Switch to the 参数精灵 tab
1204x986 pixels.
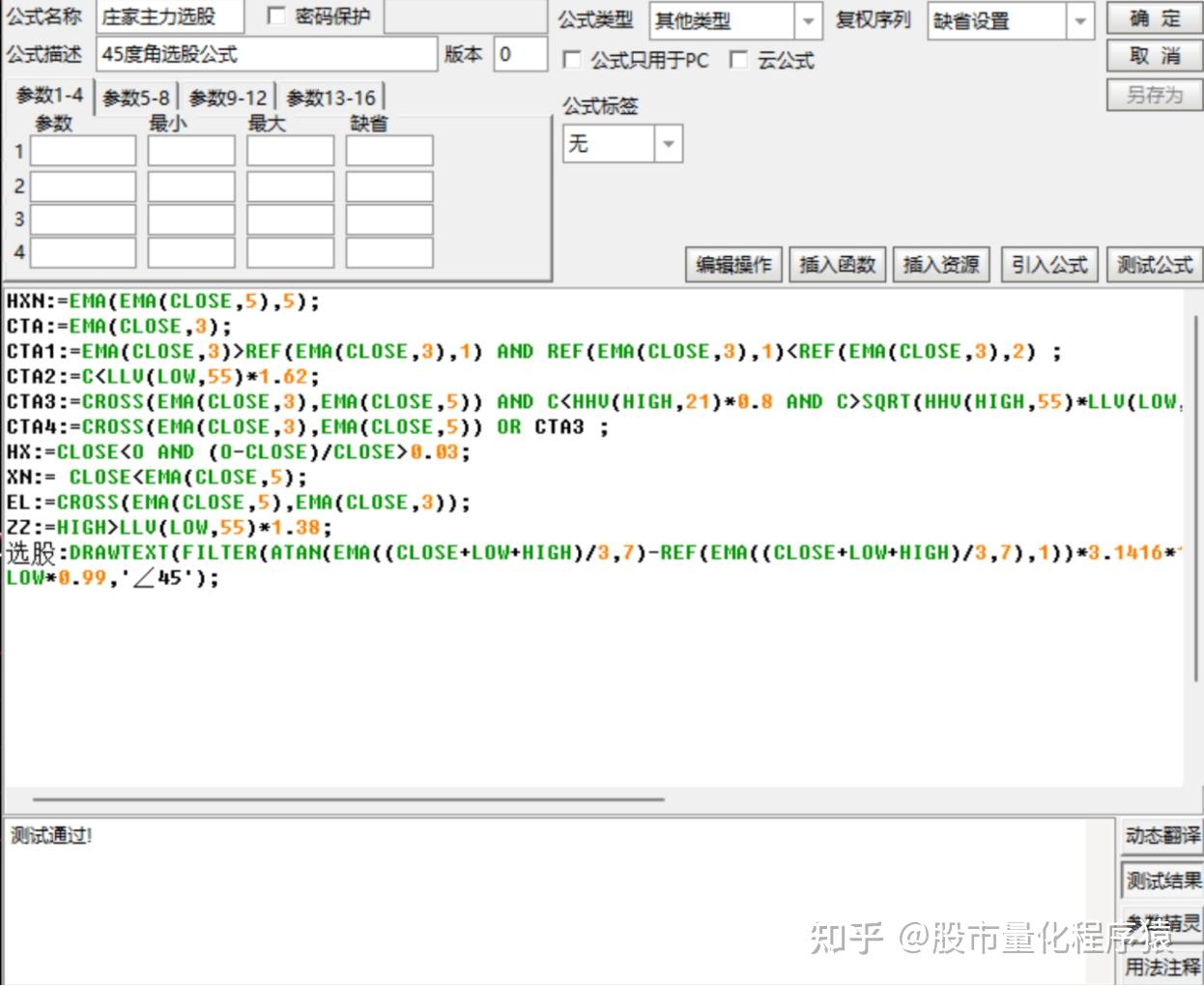point(1162,923)
